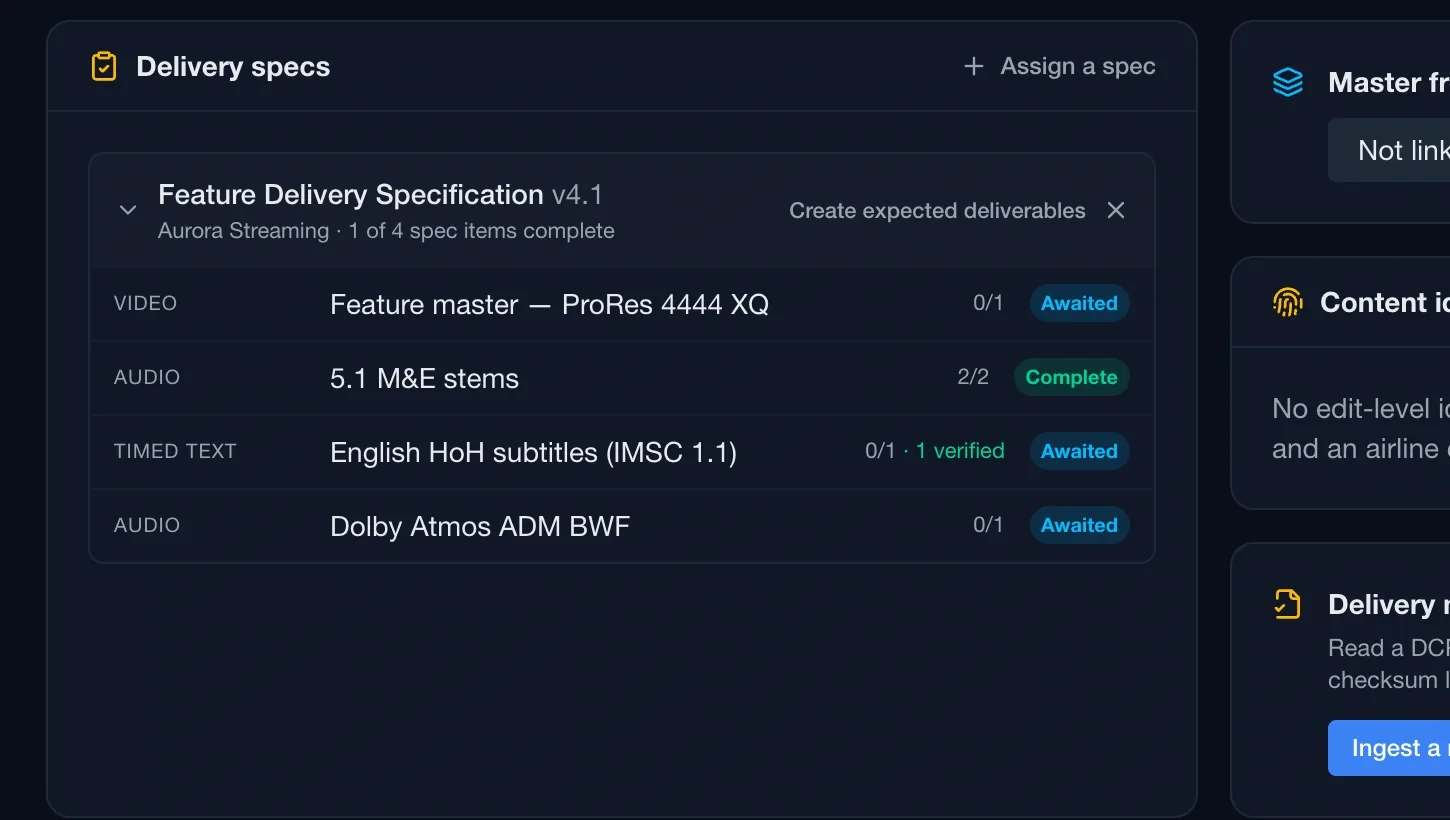Click the plus icon beside Assign a spec

tap(973, 67)
